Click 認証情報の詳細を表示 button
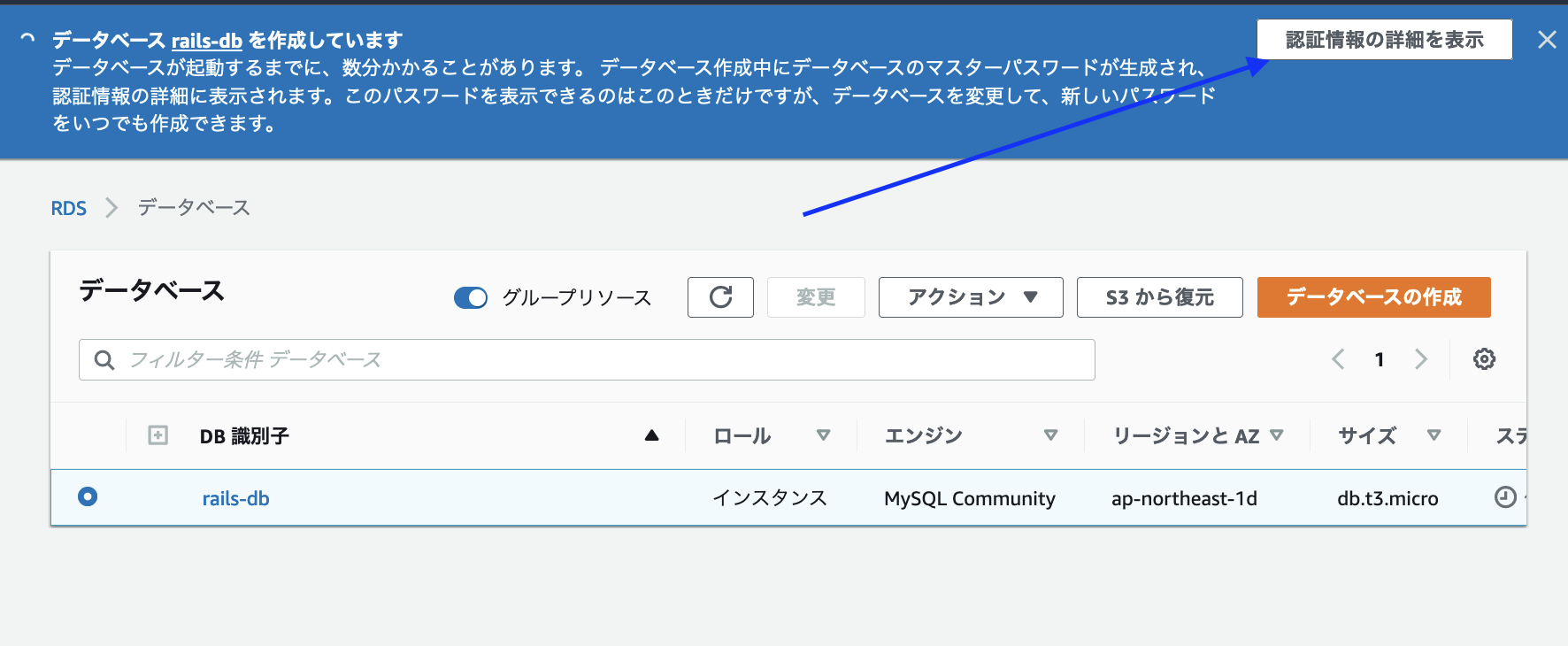This screenshot has height=646, width=1568. click(x=1385, y=40)
